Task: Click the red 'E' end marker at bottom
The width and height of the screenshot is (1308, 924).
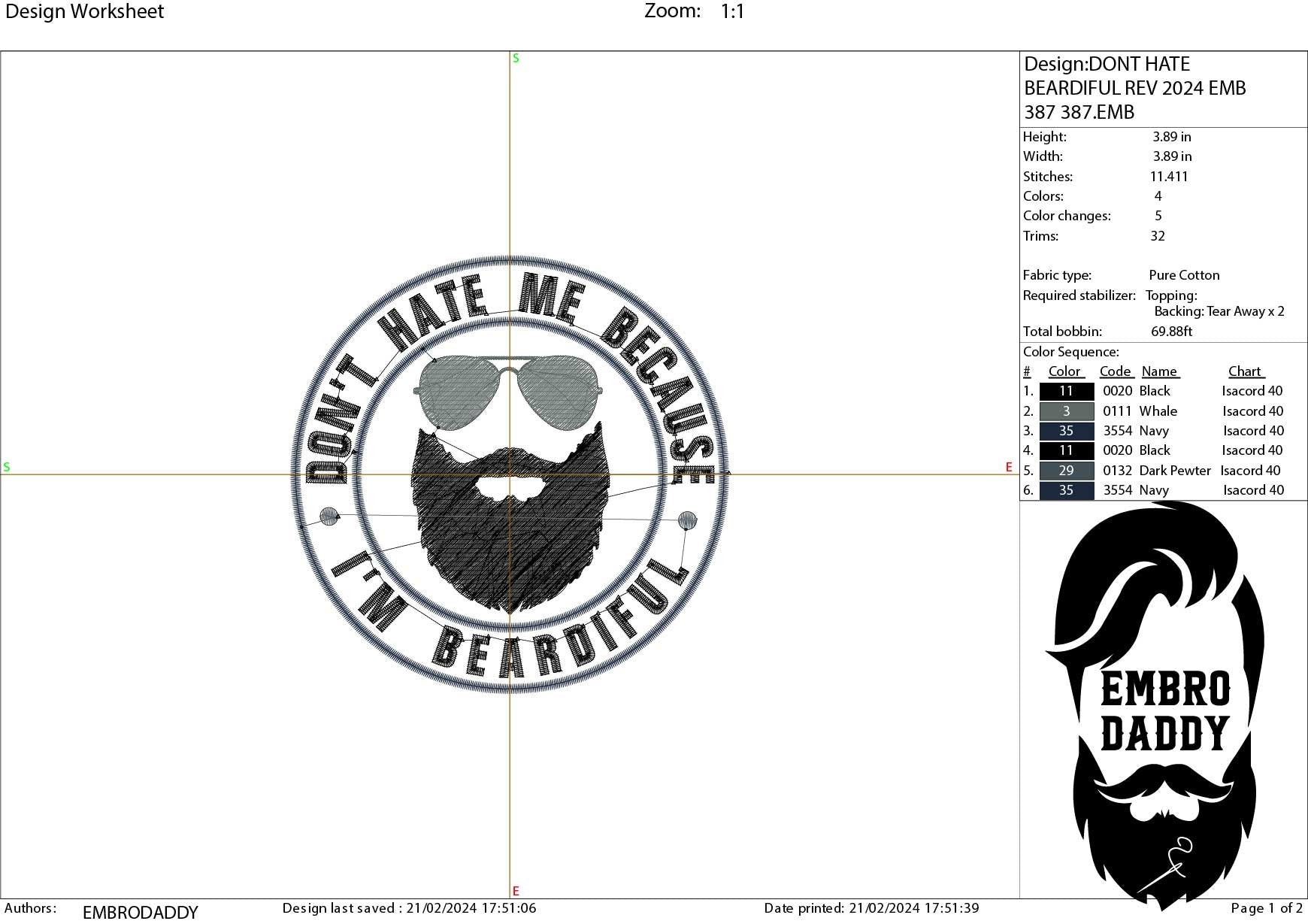Action: tap(516, 892)
